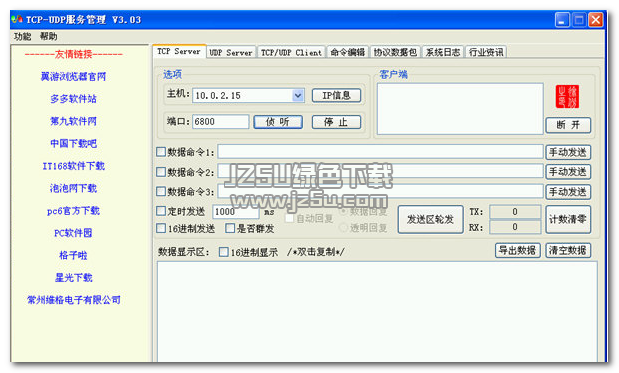Open the pc6官方下载 link
Screen dimensions: 619x373
pos(73,211)
